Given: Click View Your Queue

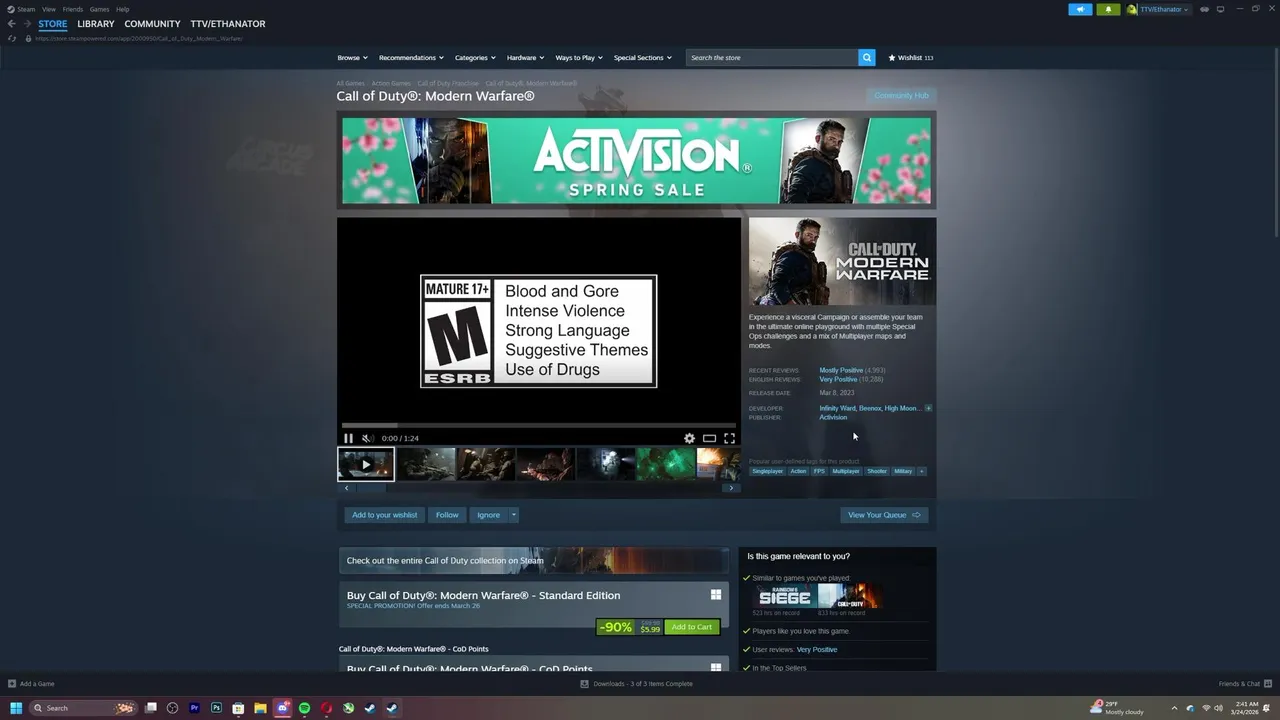Looking at the screenshot, I should click(884, 515).
